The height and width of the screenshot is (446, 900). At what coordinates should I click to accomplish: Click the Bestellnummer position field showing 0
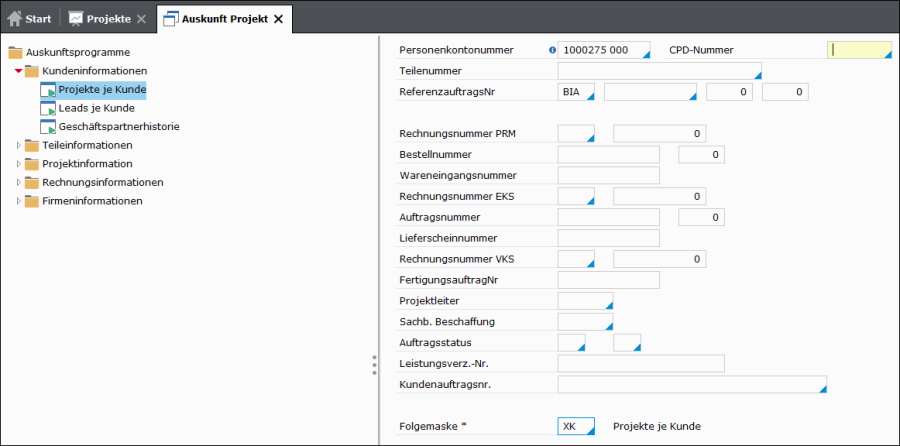point(701,154)
